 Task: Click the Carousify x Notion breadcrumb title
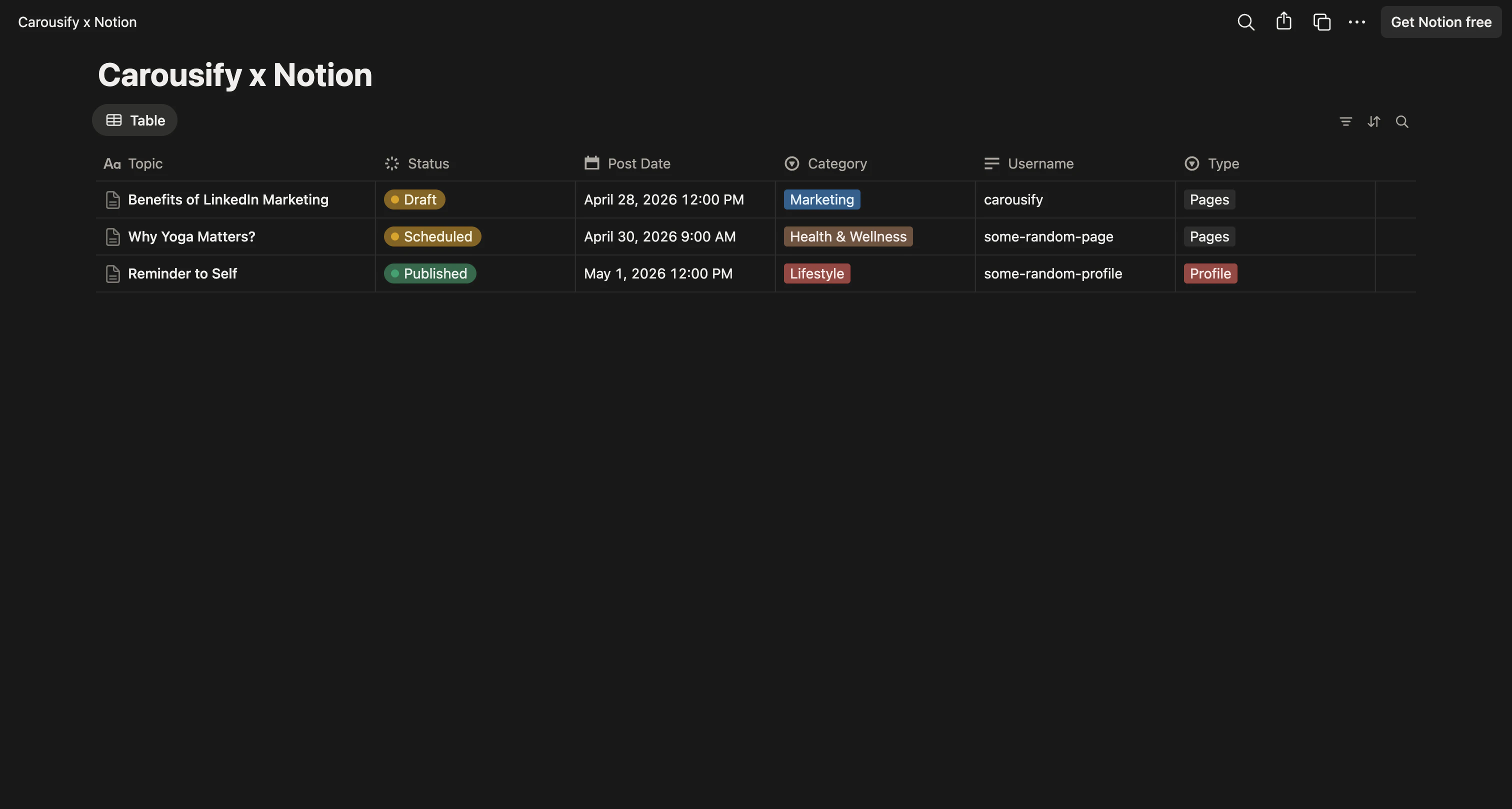(x=77, y=22)
